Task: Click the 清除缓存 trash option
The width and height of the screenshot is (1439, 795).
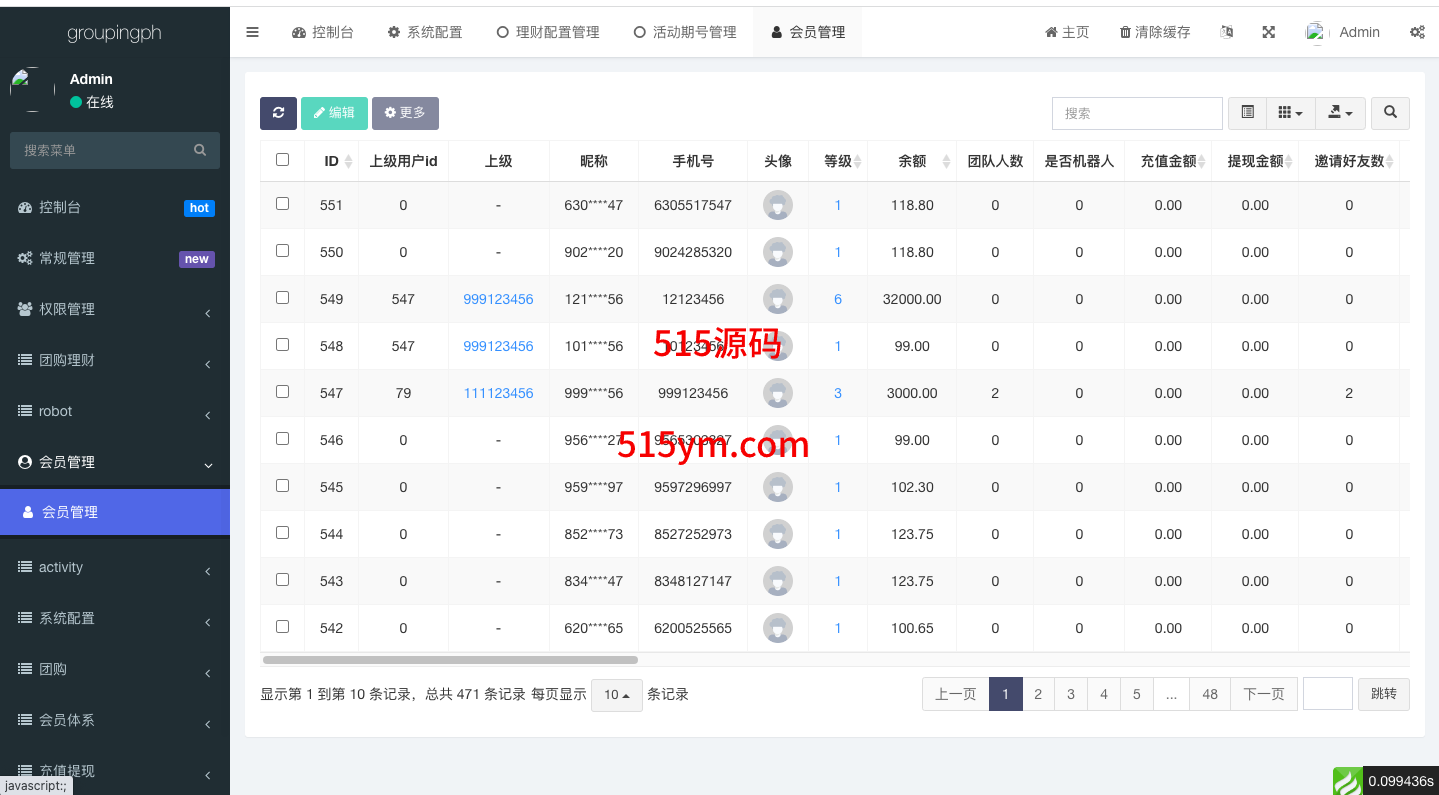Action: pyautogui.click(x=1155, y=32)
